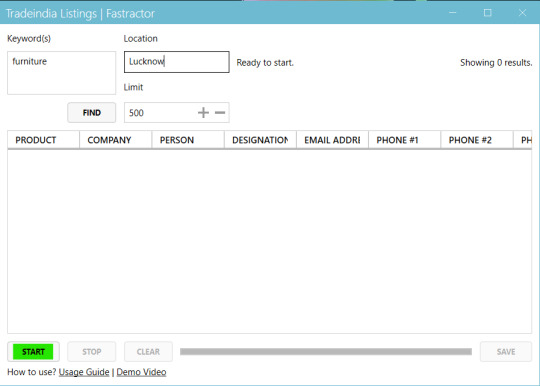The width and height of the screenshot is (540, 386).
Task: Click the DESIGNATION column header
Action: [x=260, y=140]
